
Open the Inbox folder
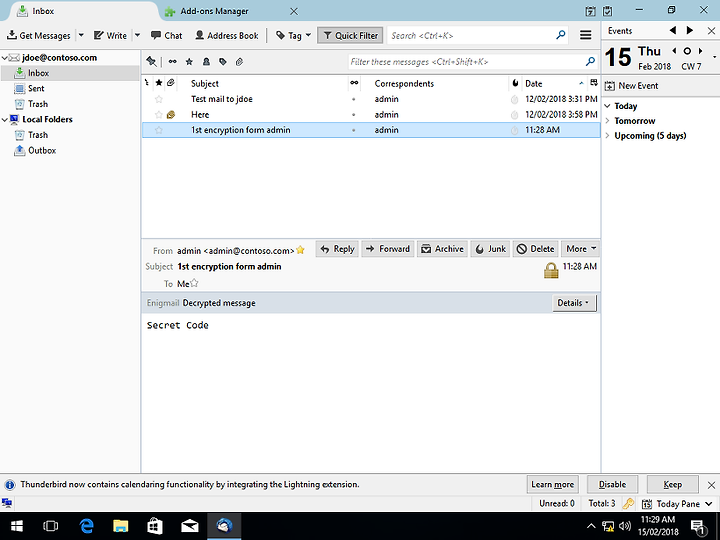pyautogui.click(x=39, y=73)
